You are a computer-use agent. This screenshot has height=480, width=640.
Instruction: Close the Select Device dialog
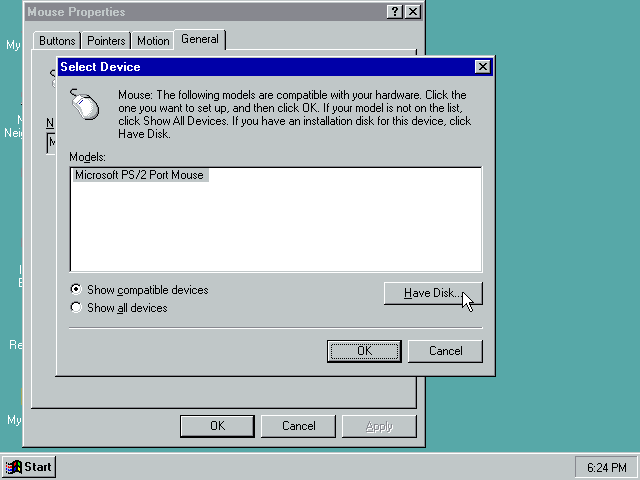pos(483,67)
